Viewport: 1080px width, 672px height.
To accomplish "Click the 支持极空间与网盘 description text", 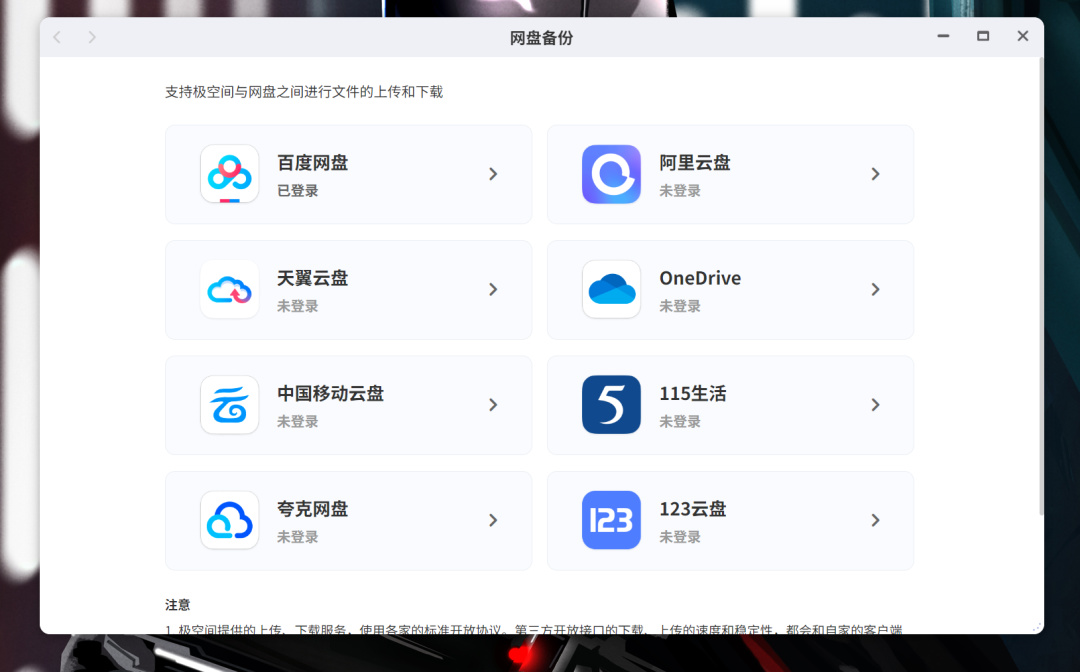I will coord(304,92).
